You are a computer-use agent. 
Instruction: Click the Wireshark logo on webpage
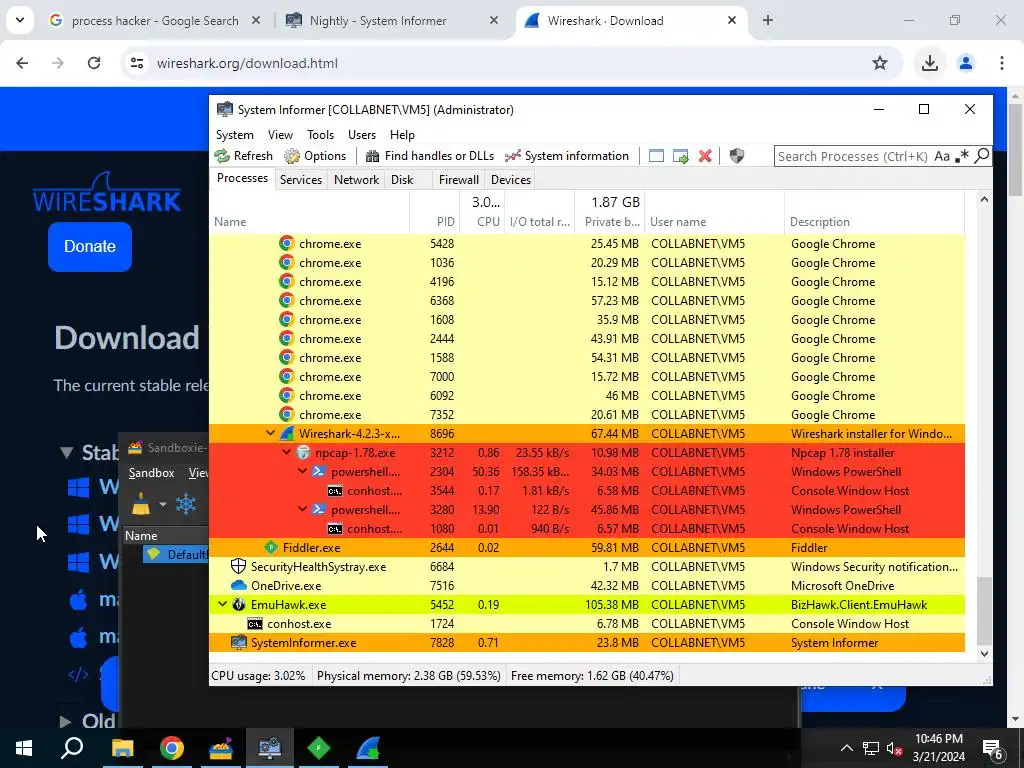coord(106,193)
